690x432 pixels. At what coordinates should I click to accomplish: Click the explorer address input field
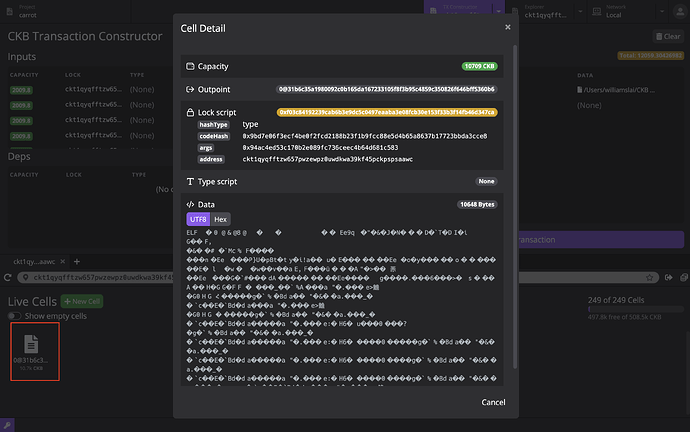[x=338, y=278]
